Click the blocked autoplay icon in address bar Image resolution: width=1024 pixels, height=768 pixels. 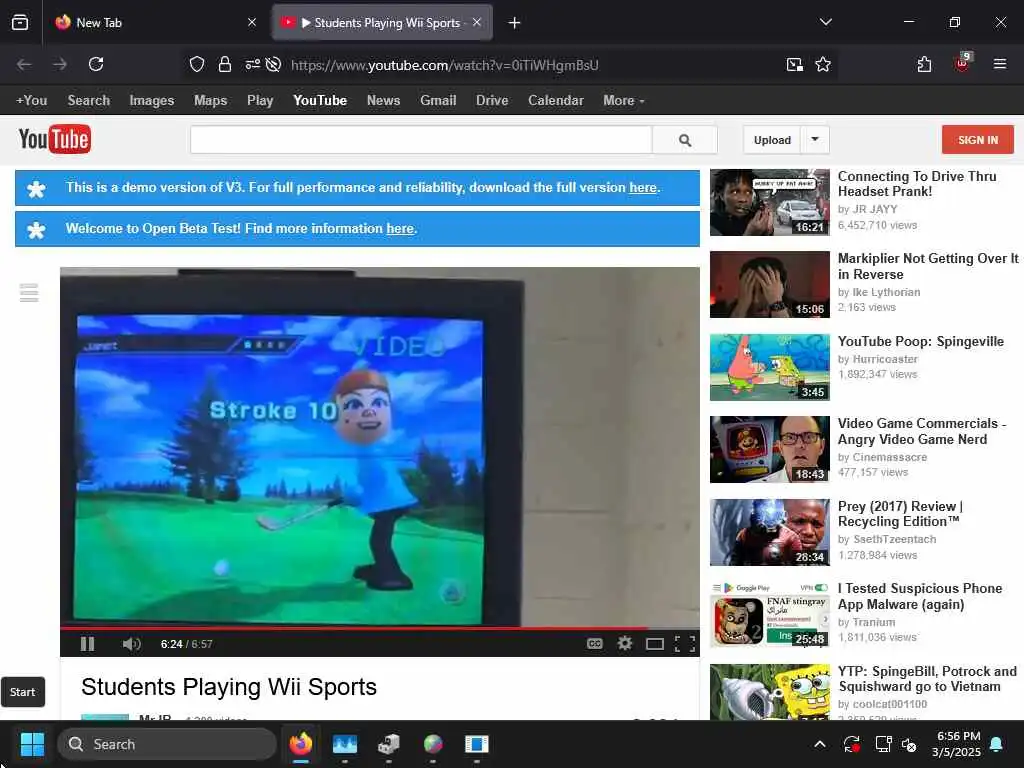[274, 64]
